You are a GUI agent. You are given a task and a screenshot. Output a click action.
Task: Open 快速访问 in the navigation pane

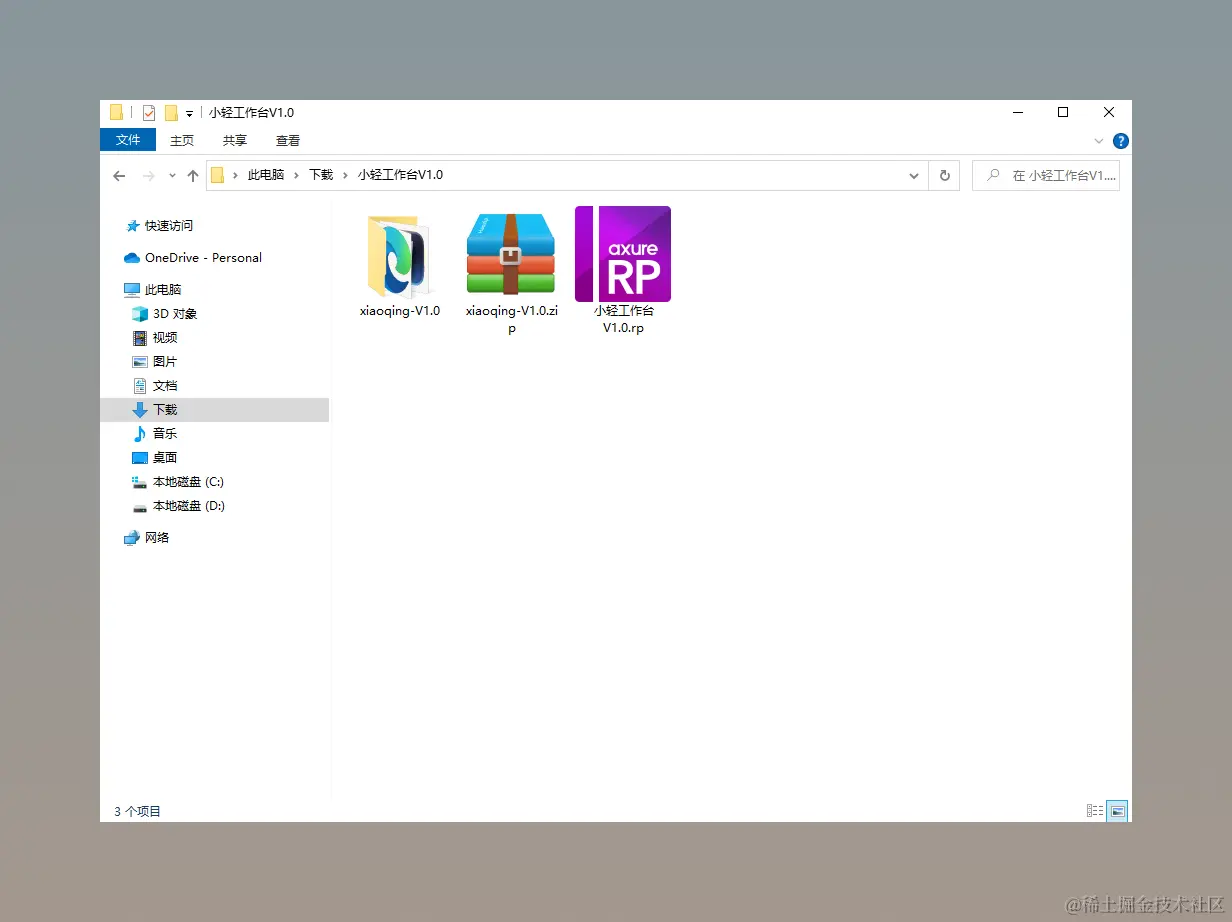[x=159, y=226]
